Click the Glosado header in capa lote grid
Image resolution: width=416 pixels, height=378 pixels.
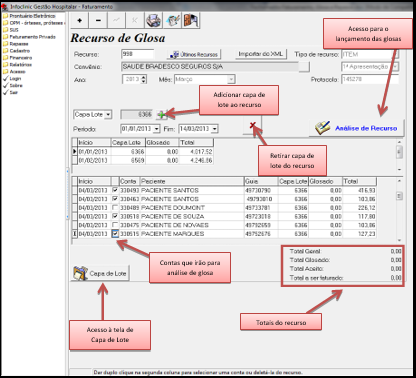(162, 142)
